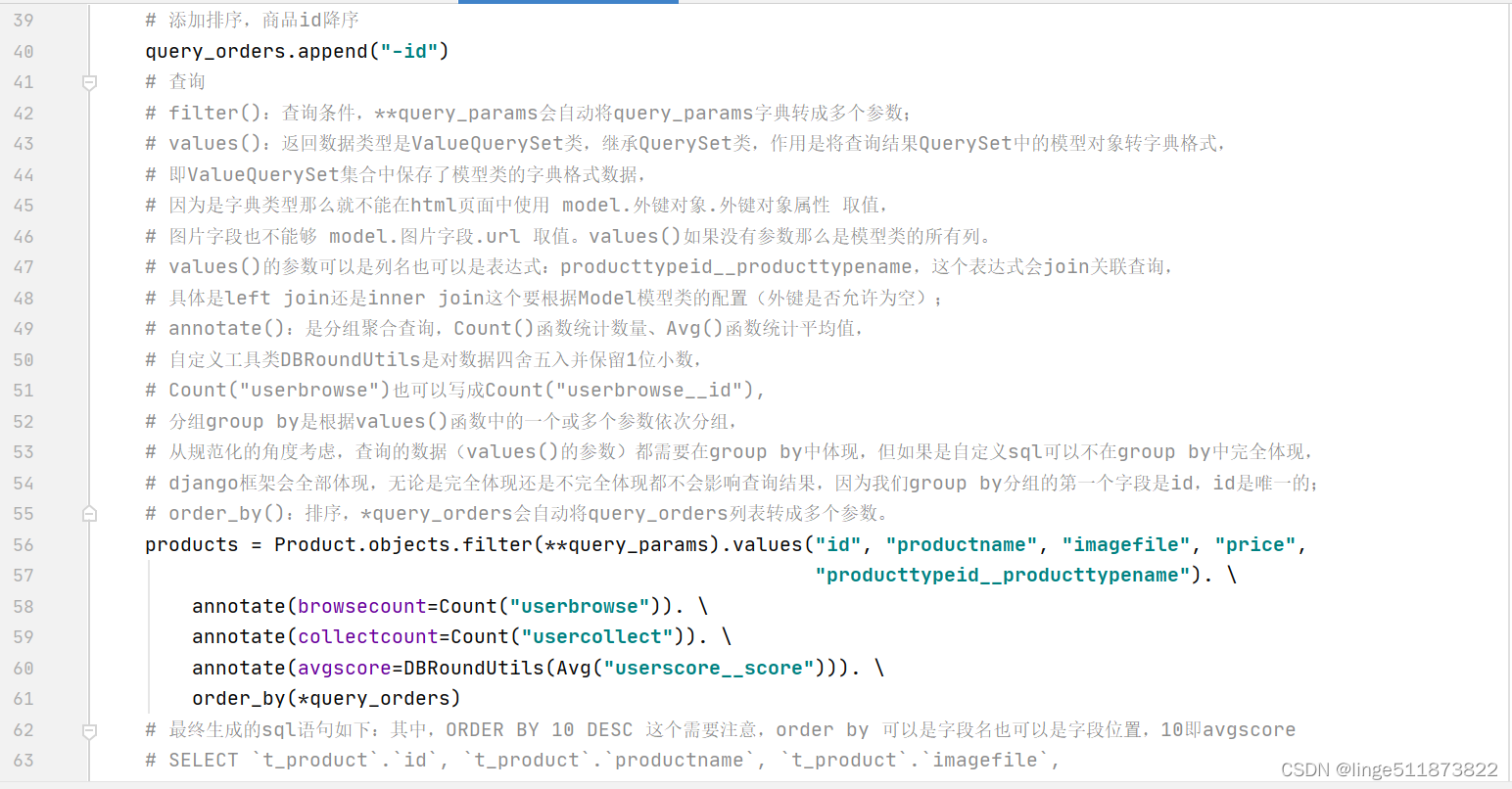This screenshot has height=789, width=1512.
Task: Click line number 49 in the gutter
Action: (24, 328)
